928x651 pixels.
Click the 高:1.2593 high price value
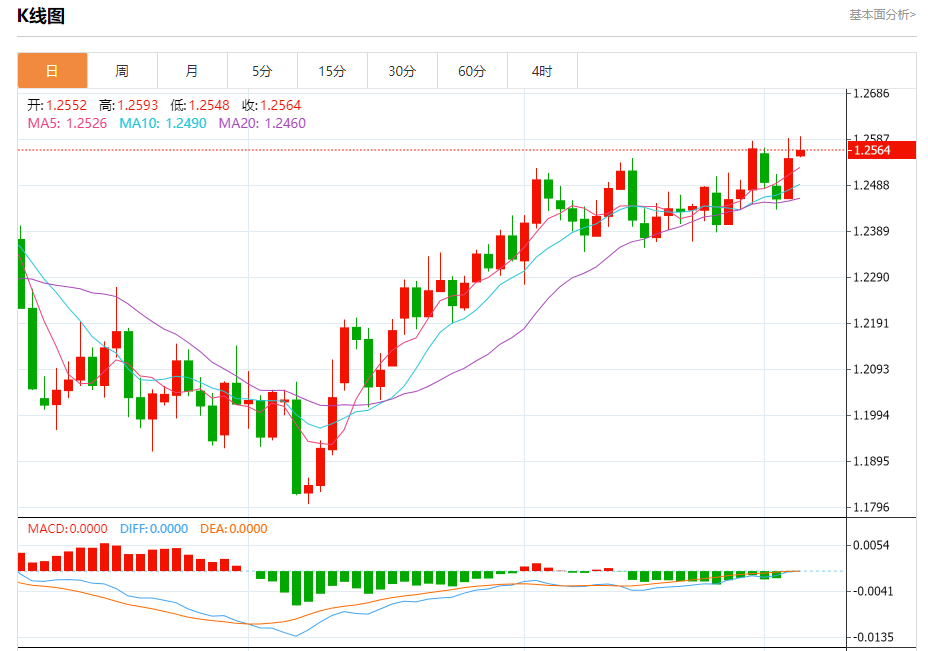click(x=128, y=105)
